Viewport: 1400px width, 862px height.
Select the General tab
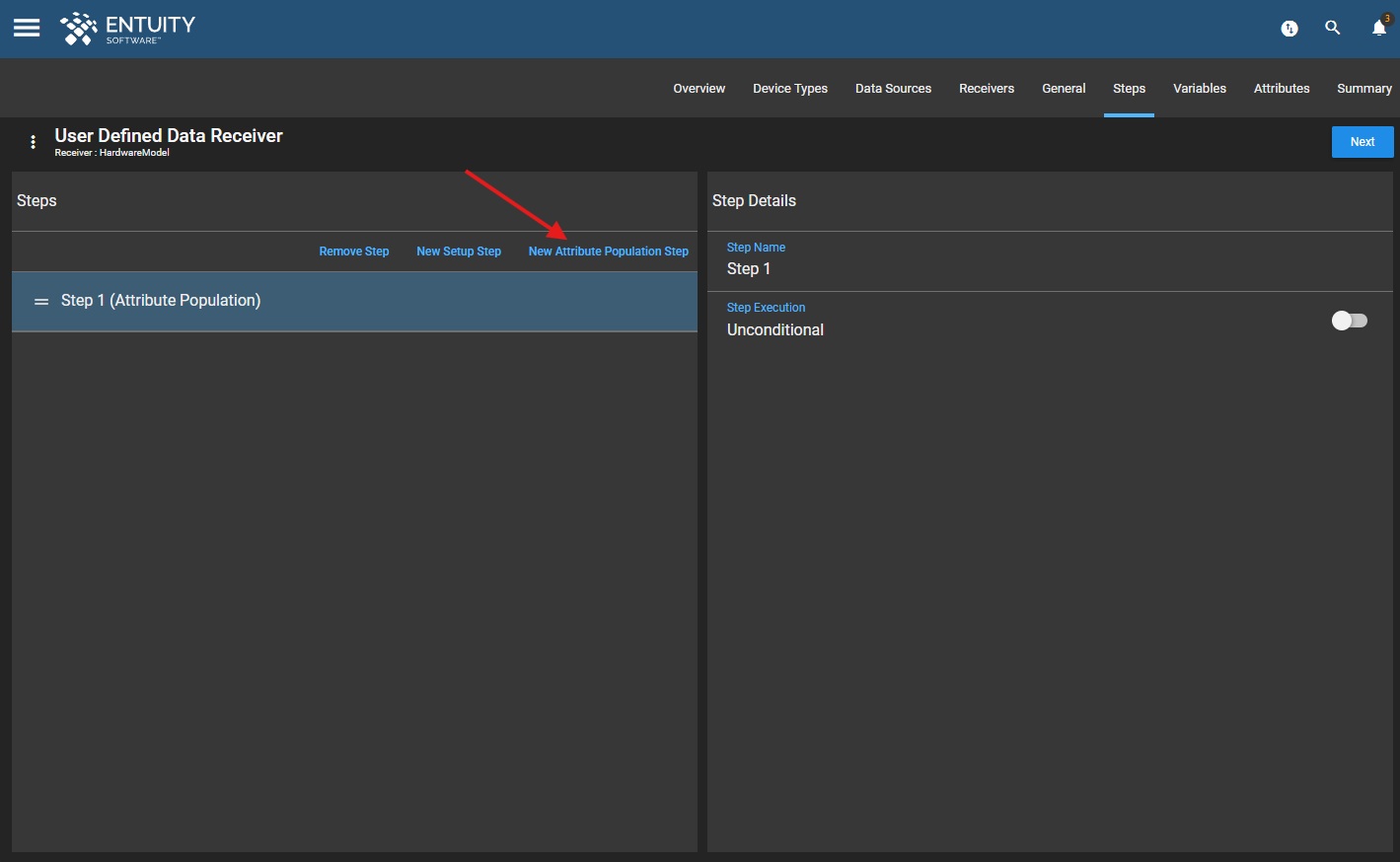1064,89
